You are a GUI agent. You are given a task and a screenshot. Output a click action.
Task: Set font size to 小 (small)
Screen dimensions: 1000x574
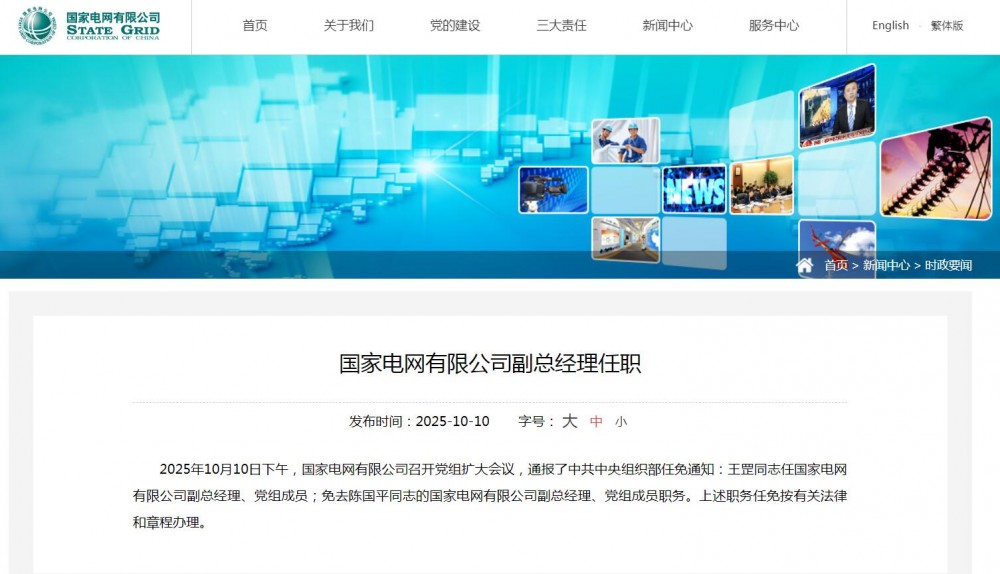tap(621, 422)
